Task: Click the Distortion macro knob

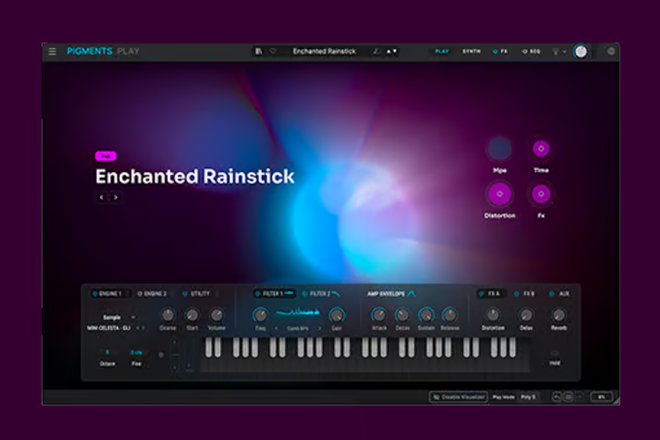Action: (500, 194)
